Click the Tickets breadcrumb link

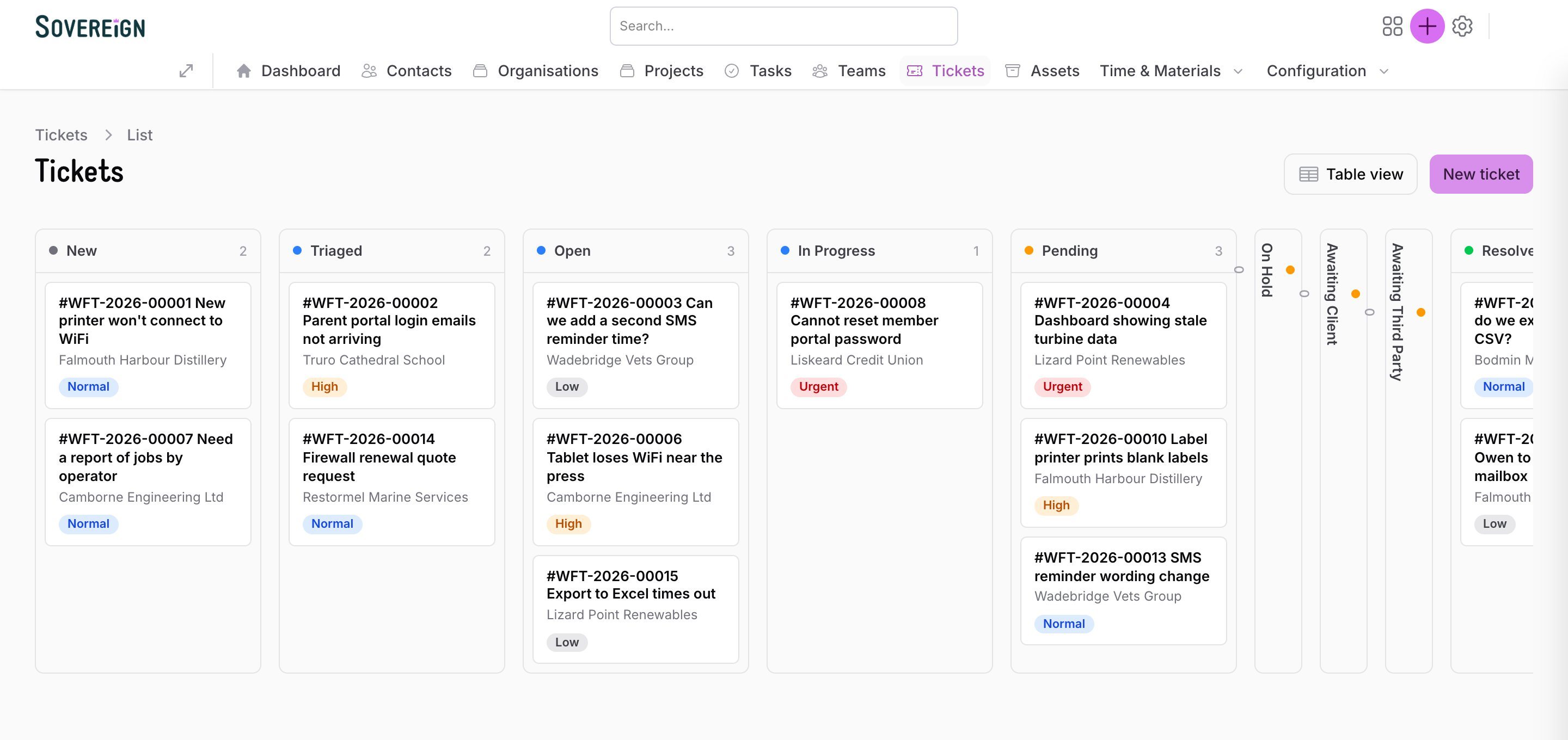pos(61,135)
